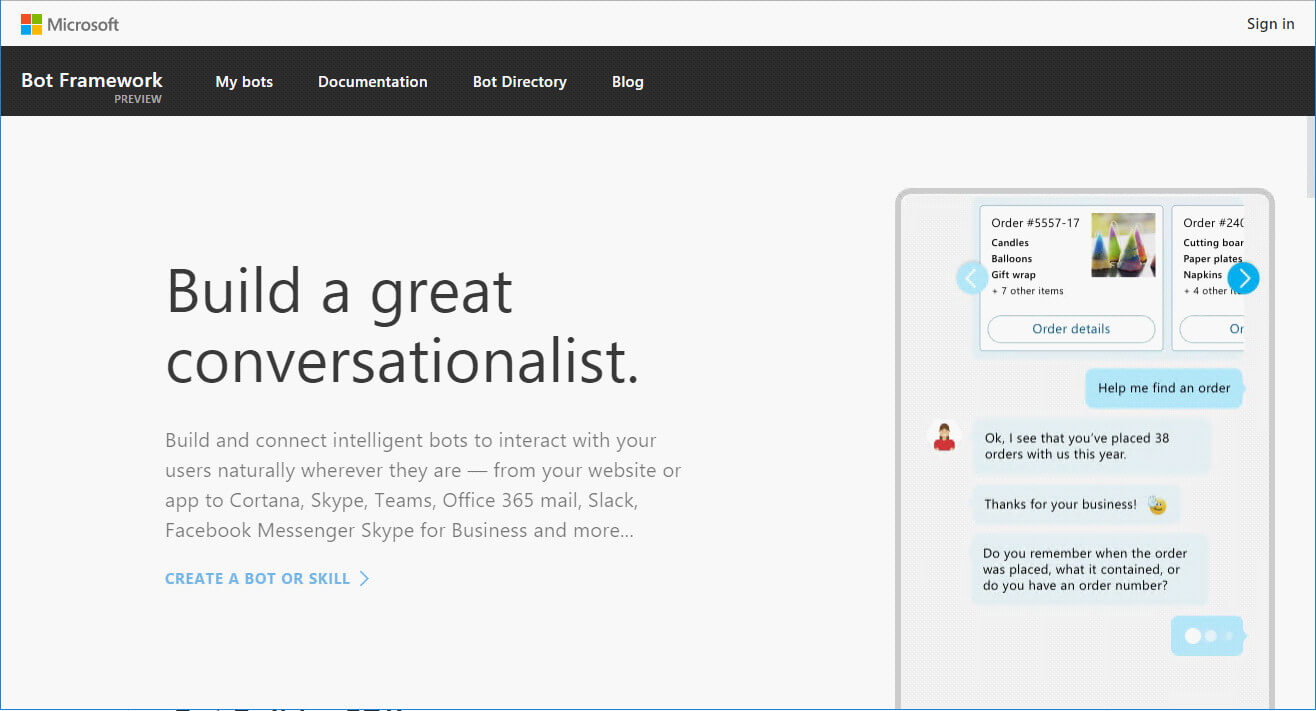Click the bot avatar in the chat
This screenshot has width=1316, height=711.
point(943,436)
